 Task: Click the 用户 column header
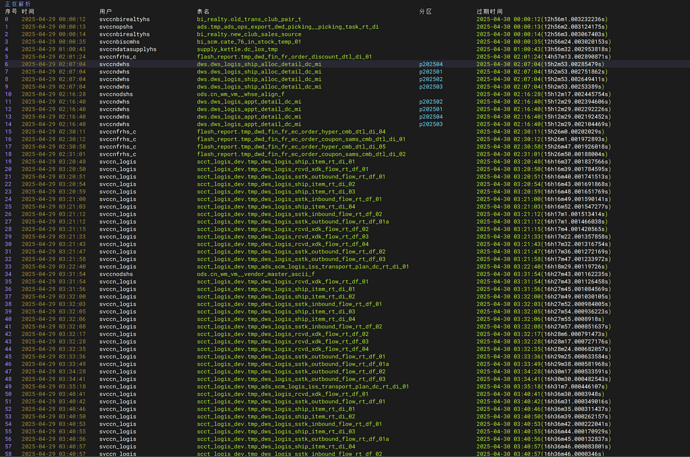coord(105,12)
